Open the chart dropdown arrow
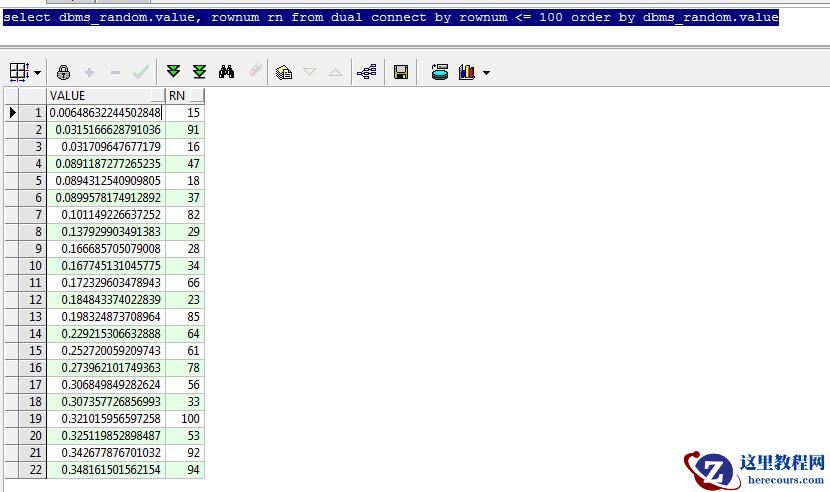 [x=486, y=73]
